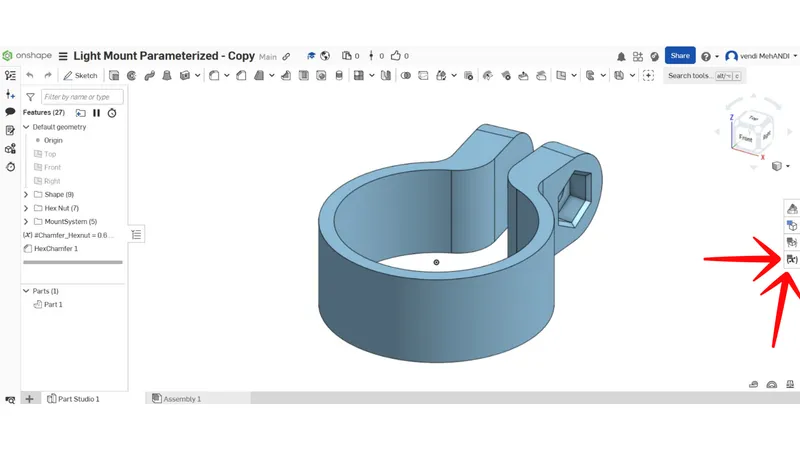The image size is (800, 450).
Task: Collapse the Default geometry section
Action: click(26, 127)
